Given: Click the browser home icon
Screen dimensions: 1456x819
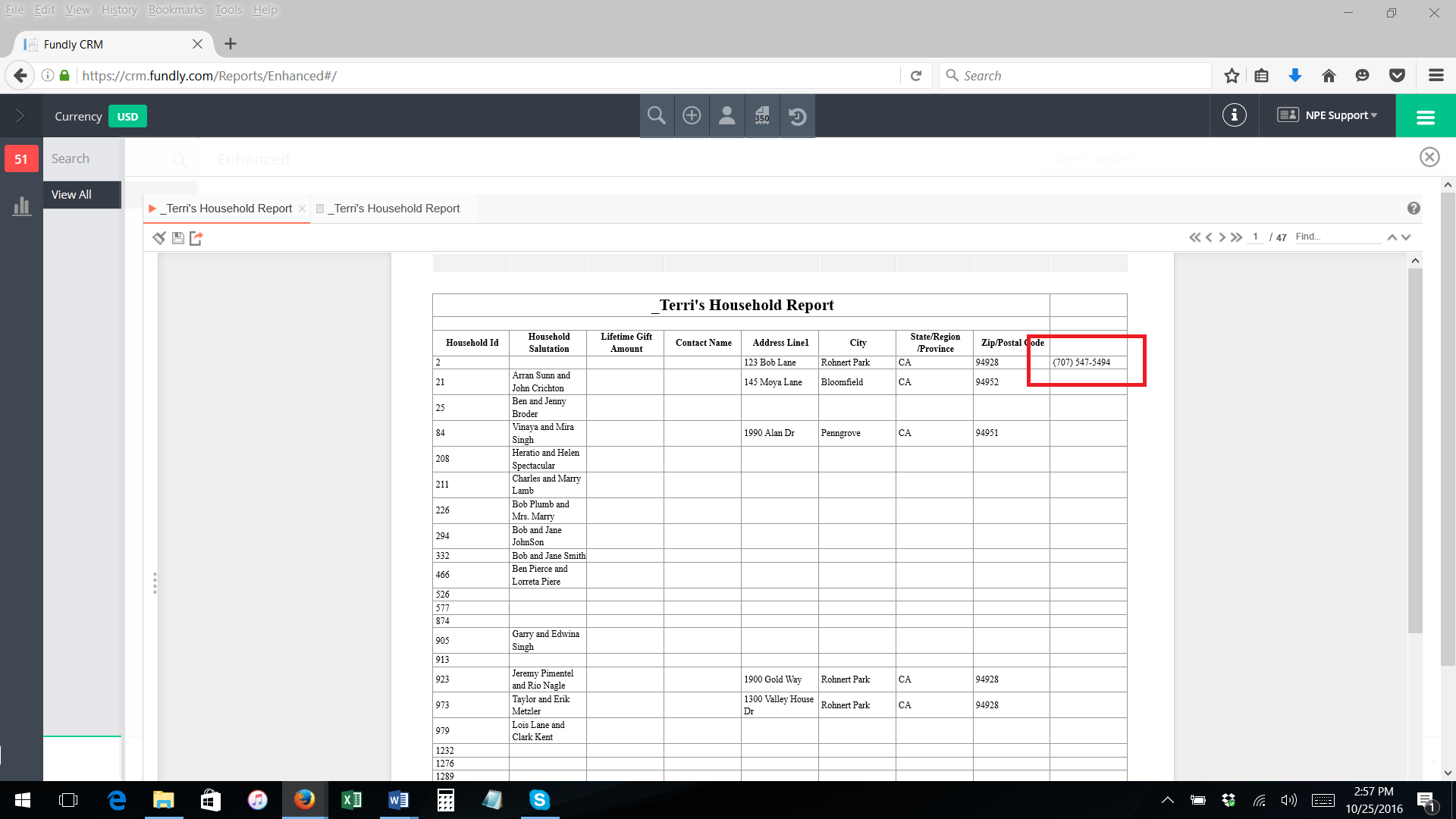Looking at the screenshot, I should (x=1329, y=76).
